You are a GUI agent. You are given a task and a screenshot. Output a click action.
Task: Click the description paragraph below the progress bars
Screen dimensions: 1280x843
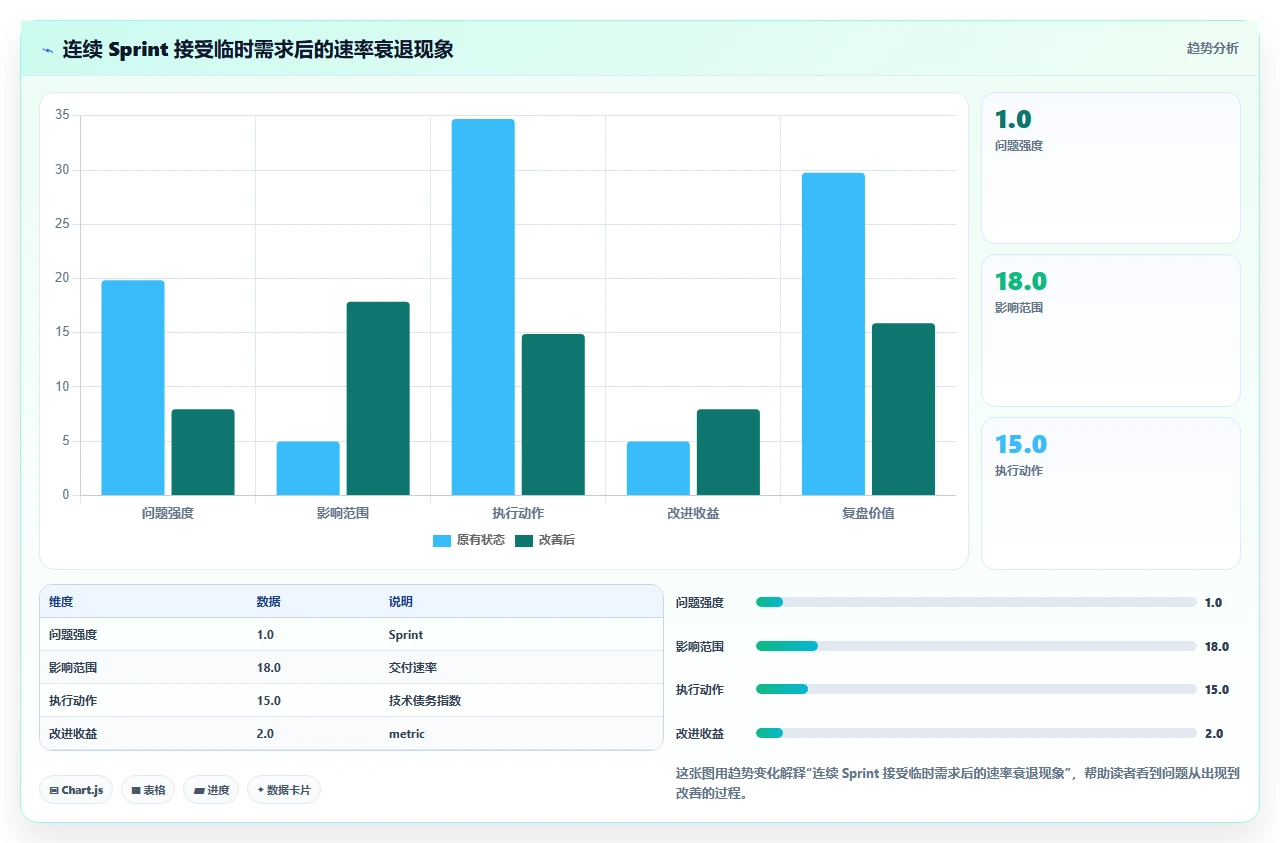(957, 783)
